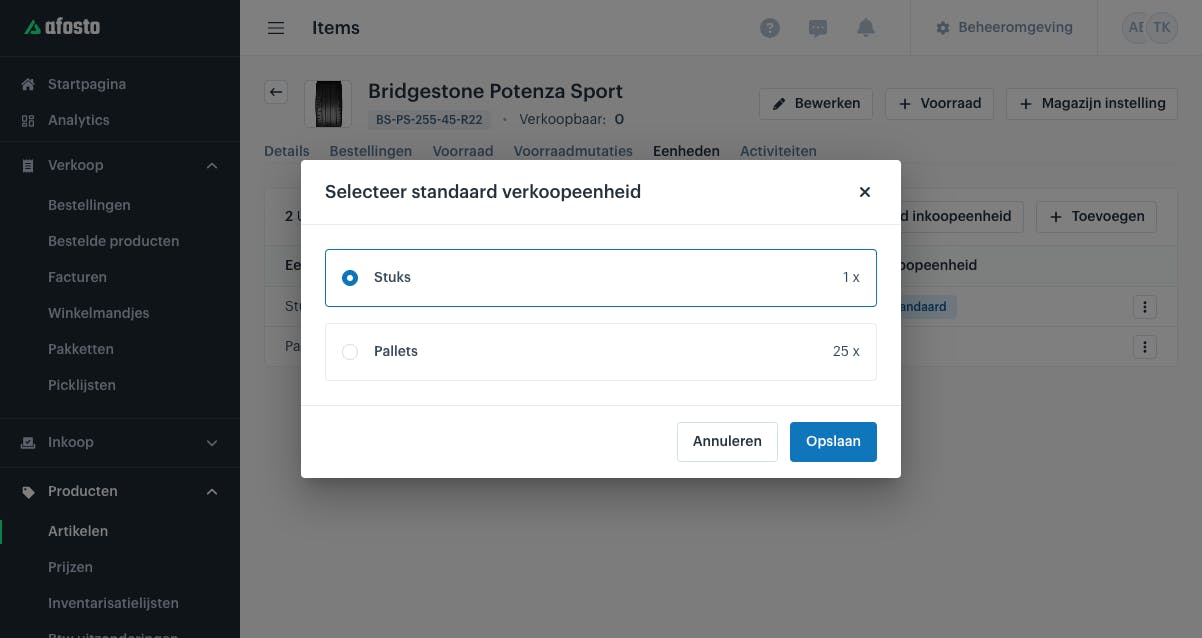The image size is (1202, 638).
Task: Select the Stuks radio button
Action: click(x=350, y=278)
